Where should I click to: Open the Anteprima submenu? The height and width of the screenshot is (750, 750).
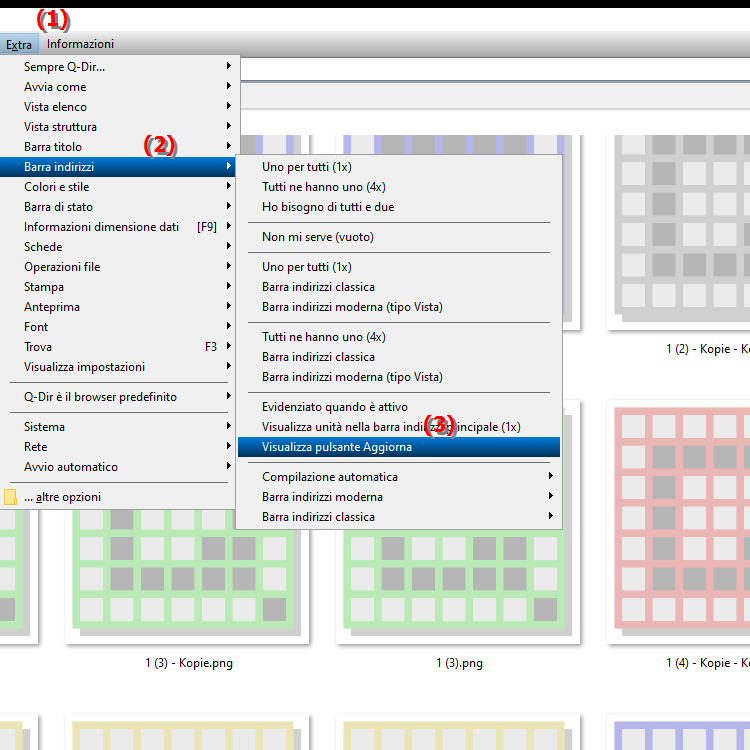117,307
